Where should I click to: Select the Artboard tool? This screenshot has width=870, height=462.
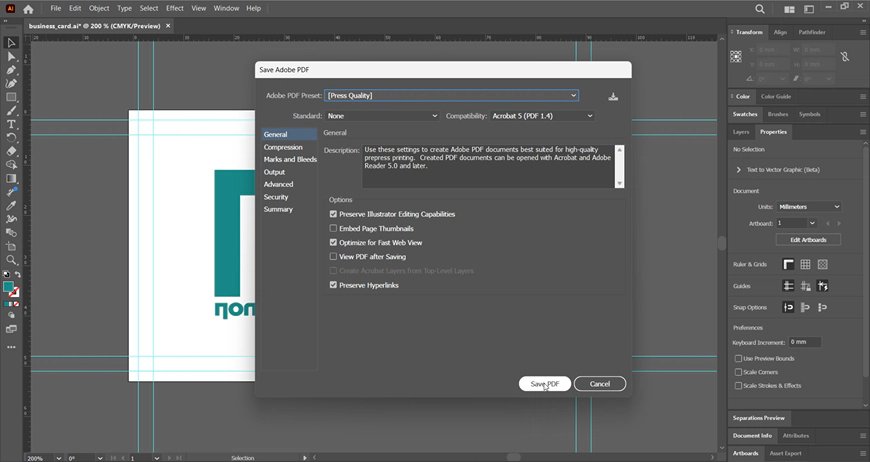11,246
